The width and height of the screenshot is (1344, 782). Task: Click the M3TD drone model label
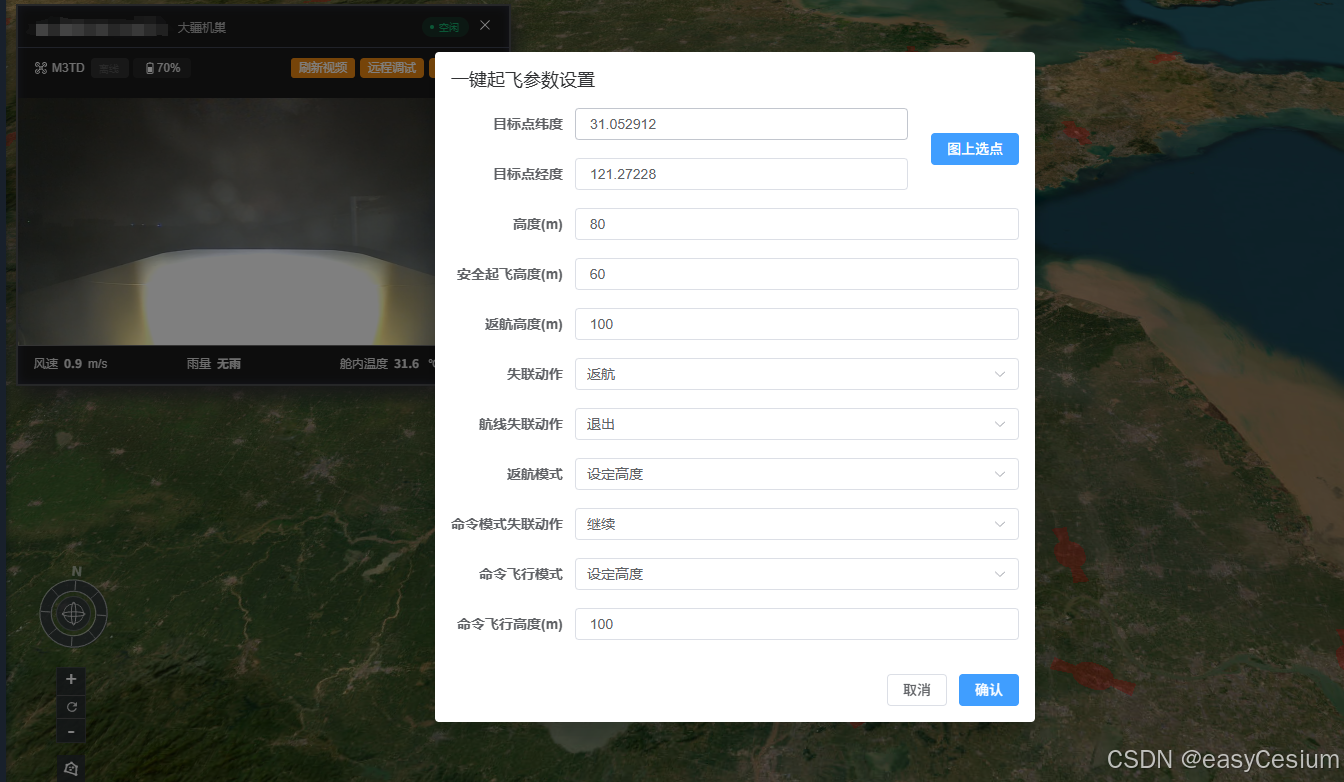(68, 68)
